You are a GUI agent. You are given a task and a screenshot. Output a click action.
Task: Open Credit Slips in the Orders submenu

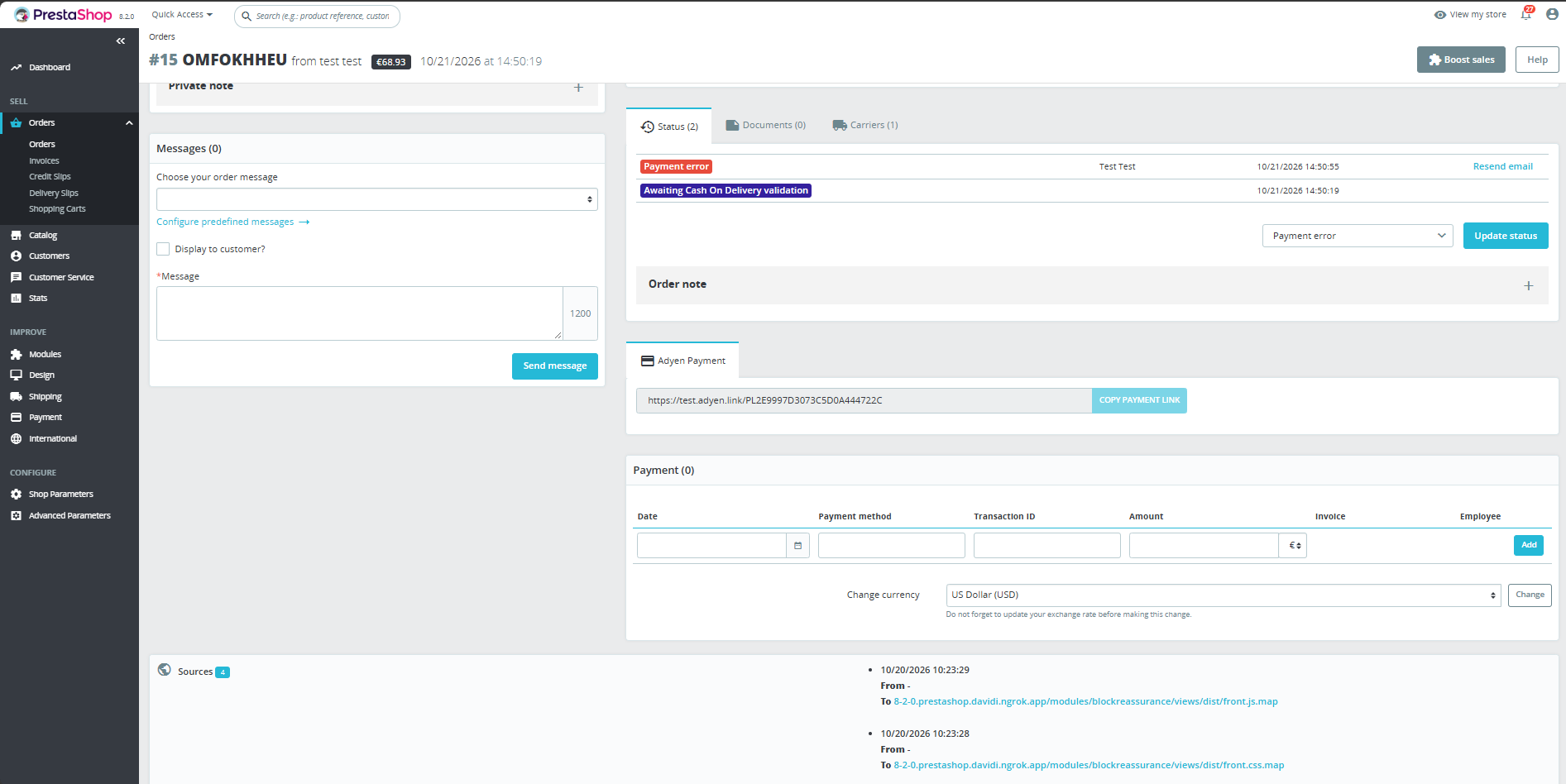tap(50, 177)
